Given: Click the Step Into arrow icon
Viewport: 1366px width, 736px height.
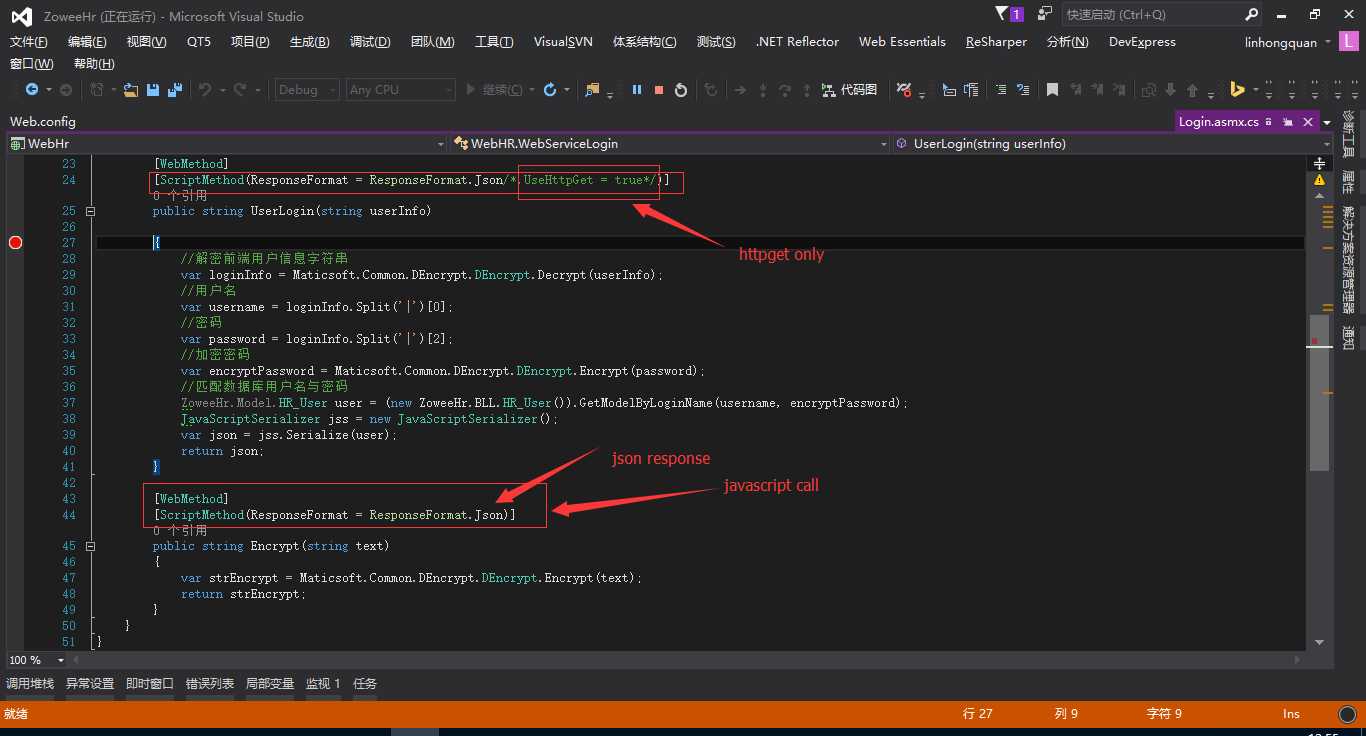Looking at the screenshot, I should [x=763, y=90].
